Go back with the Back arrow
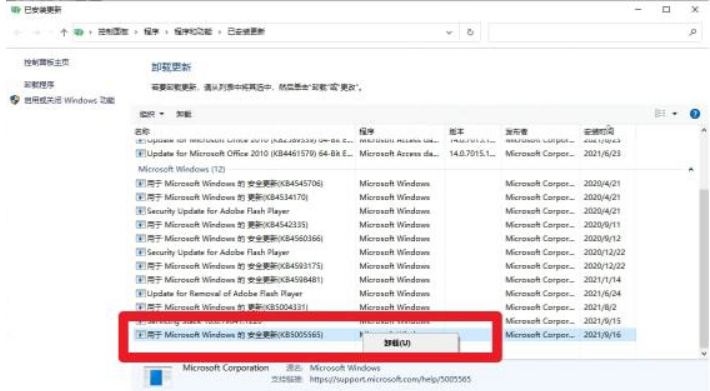The width and height of the screenshot is (710, 391). pyautogui.click(x=18, y=32)
